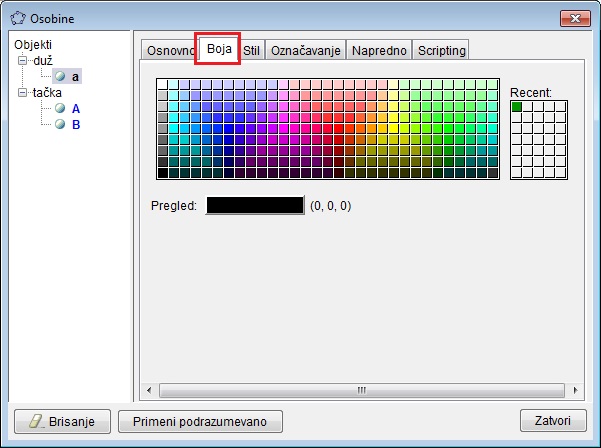Click the (0, 0, 0) RGB value text

[330, 206]
